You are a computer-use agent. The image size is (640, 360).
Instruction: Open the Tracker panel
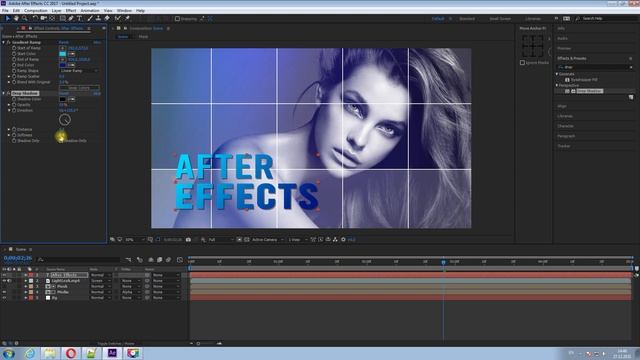(x=564, y=146)
